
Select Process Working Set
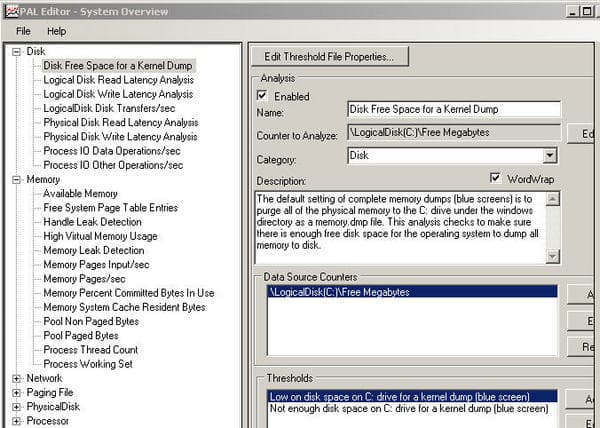[88, 364]
